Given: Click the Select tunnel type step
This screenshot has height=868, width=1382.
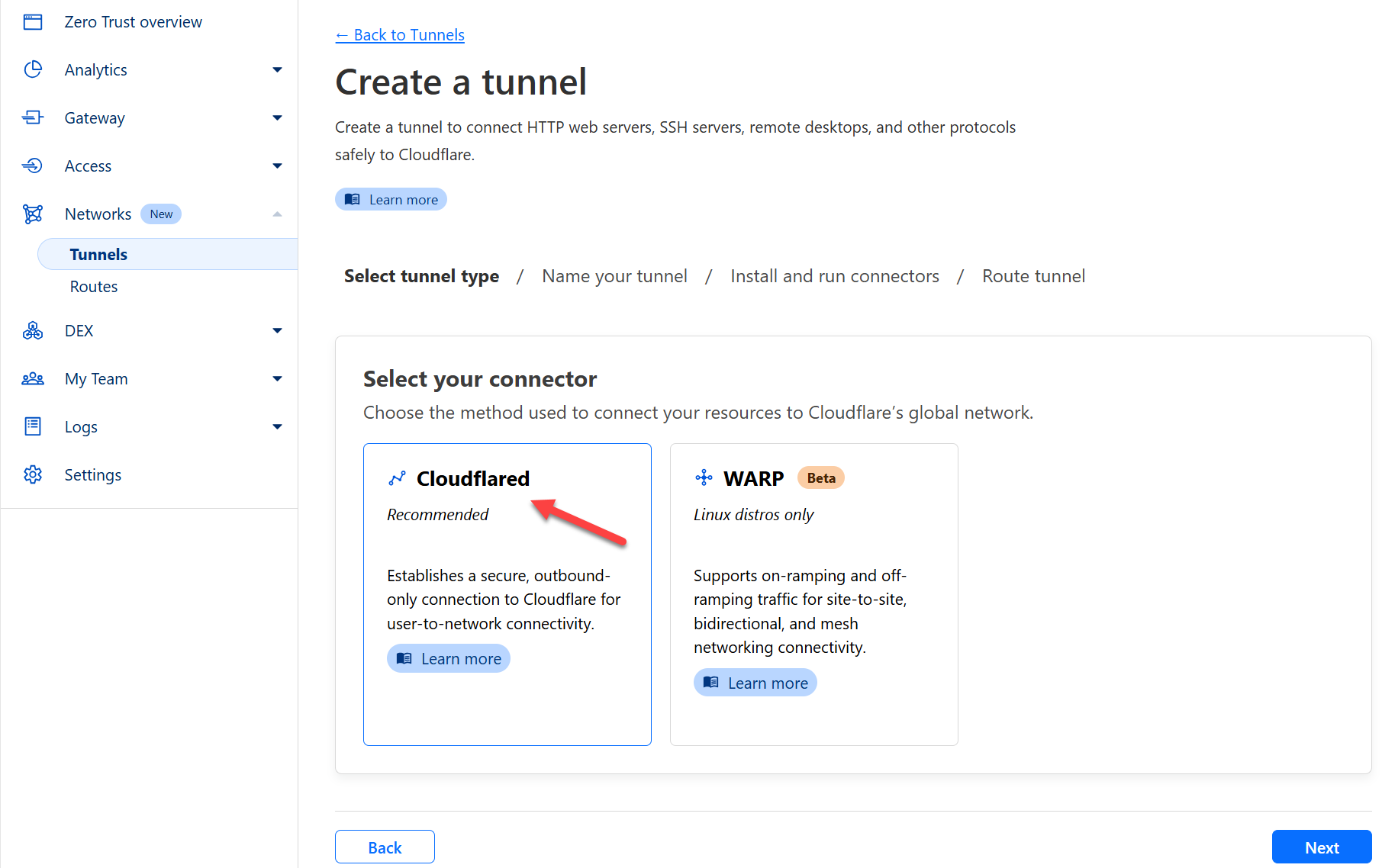Looking at the screenshot, I should point(421,276).
